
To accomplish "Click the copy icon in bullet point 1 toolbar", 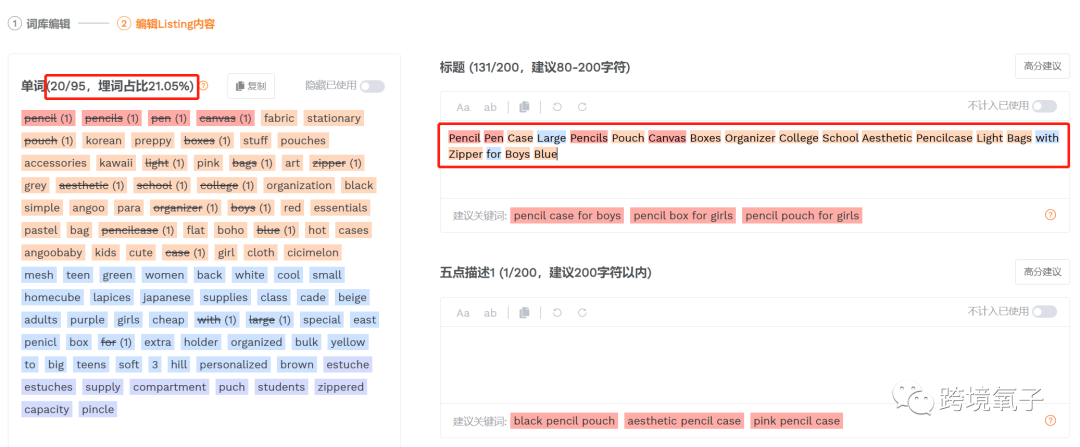I will click(x=524, y=313).
